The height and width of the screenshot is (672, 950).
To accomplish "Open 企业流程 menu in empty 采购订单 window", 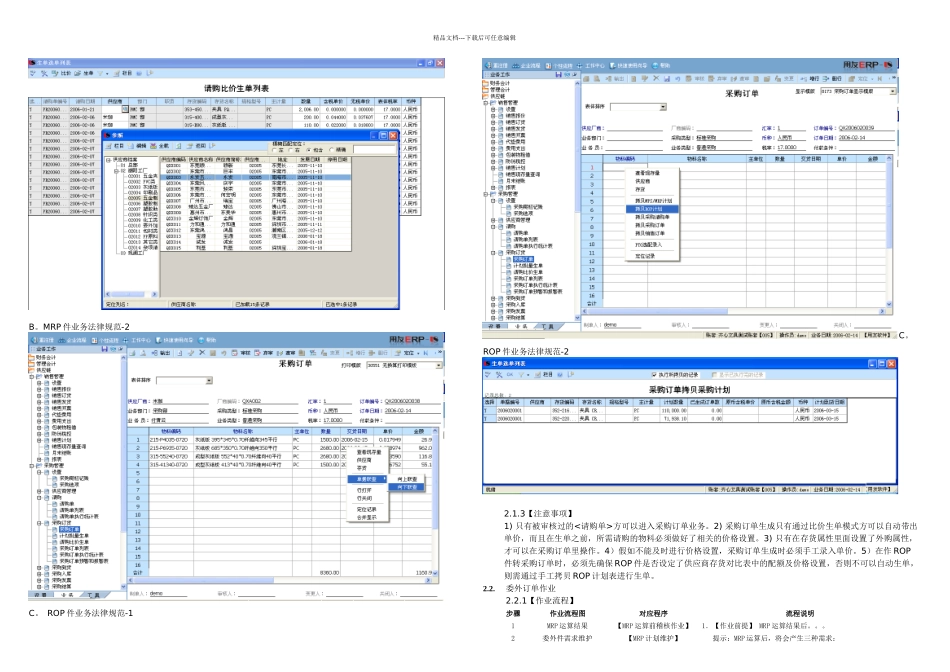I will (x=526, y=65).
